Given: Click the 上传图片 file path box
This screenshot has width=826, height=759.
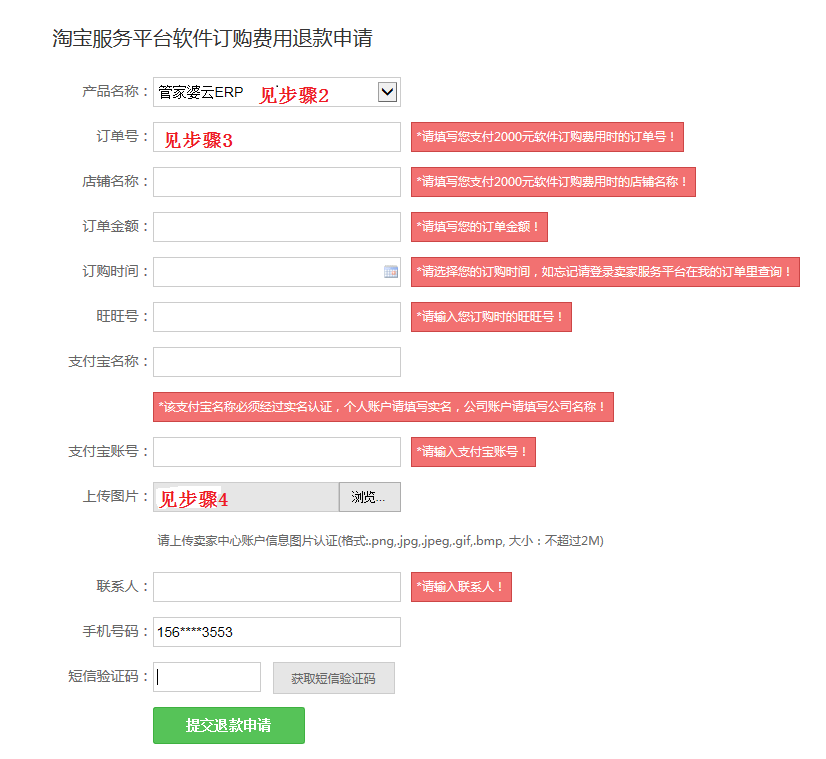Looking at the screenshot, I should [x=246, y=497].
